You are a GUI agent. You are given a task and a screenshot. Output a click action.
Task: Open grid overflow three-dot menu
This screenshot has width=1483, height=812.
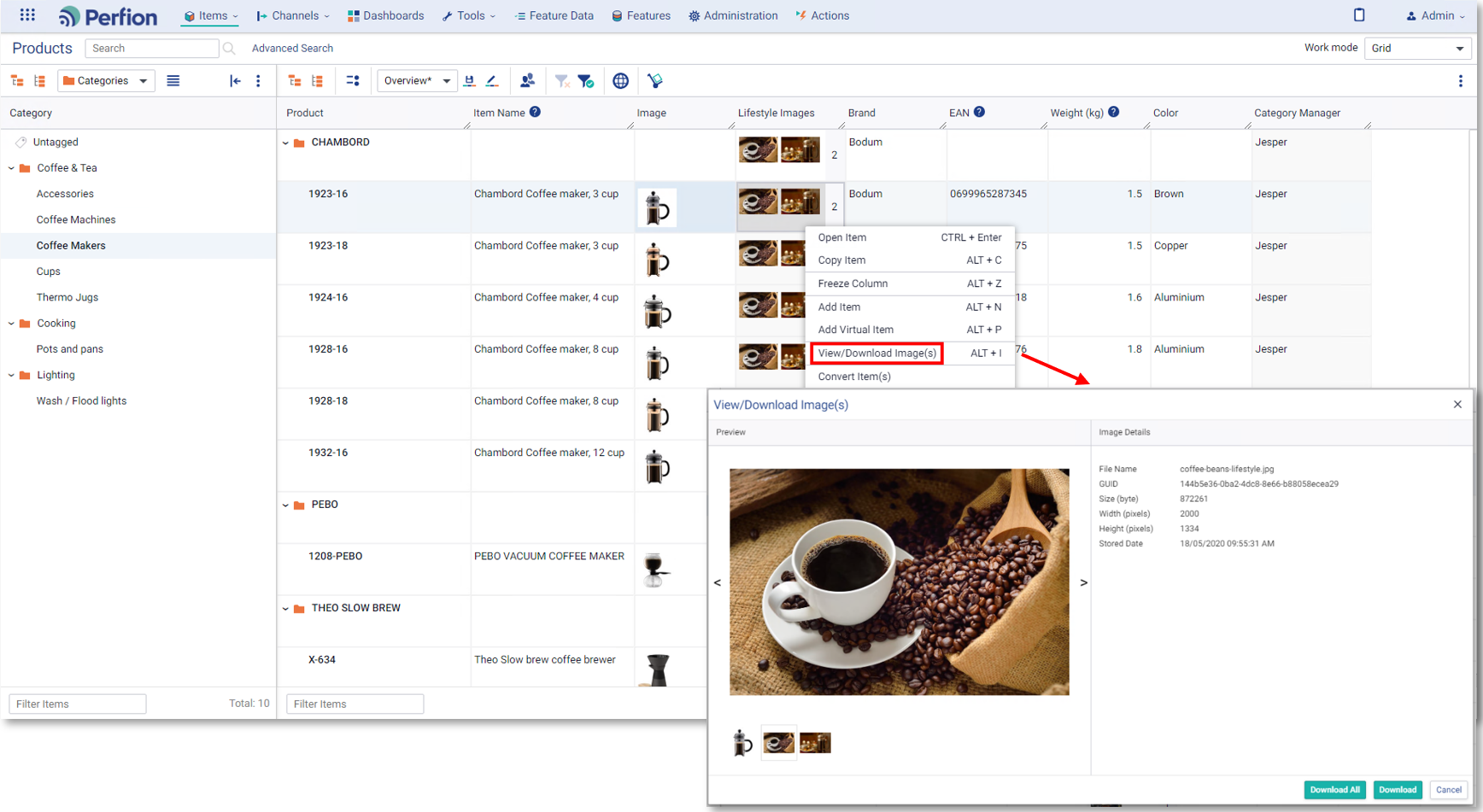click(x=1460, y=81)
